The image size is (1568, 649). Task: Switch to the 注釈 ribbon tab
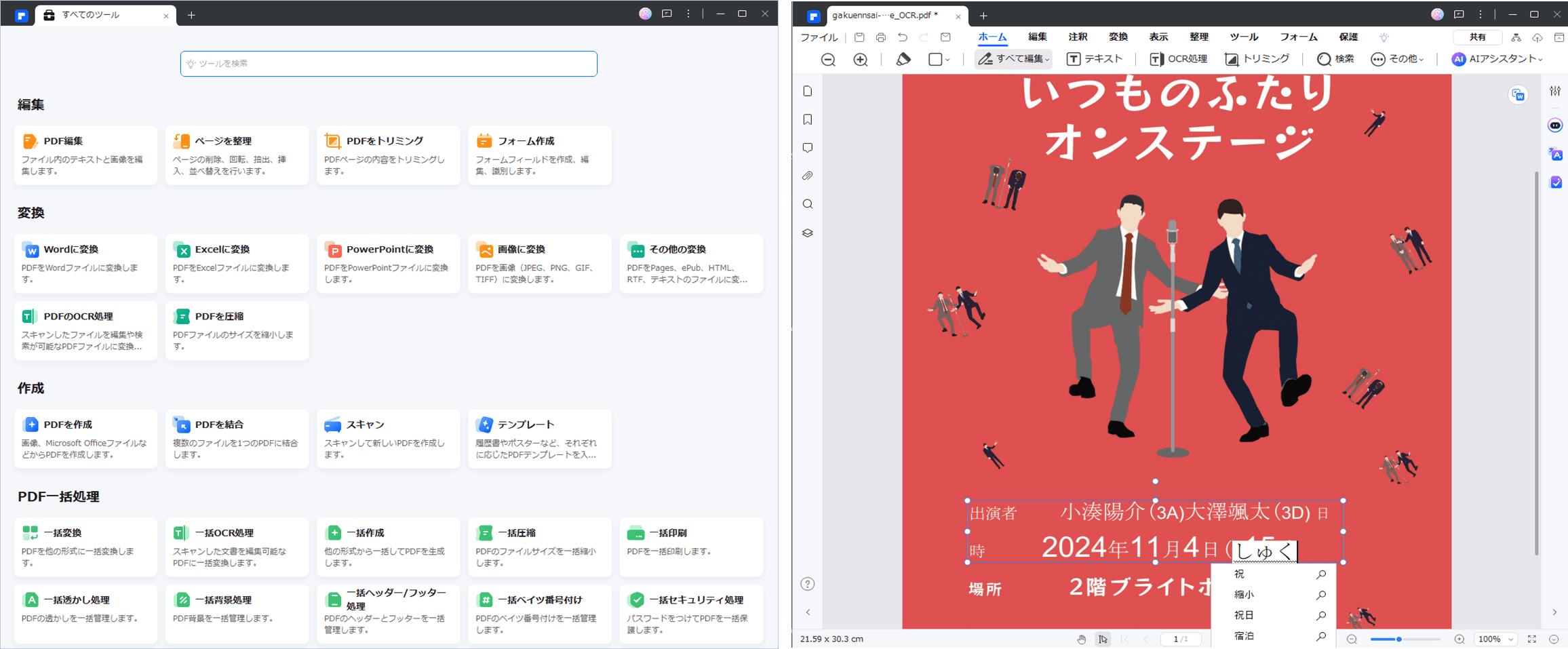click(x=1078, y=37)
